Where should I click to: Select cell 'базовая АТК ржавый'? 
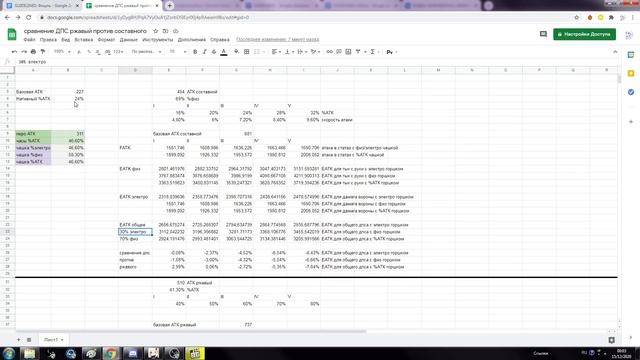click(x=175, y=325)
